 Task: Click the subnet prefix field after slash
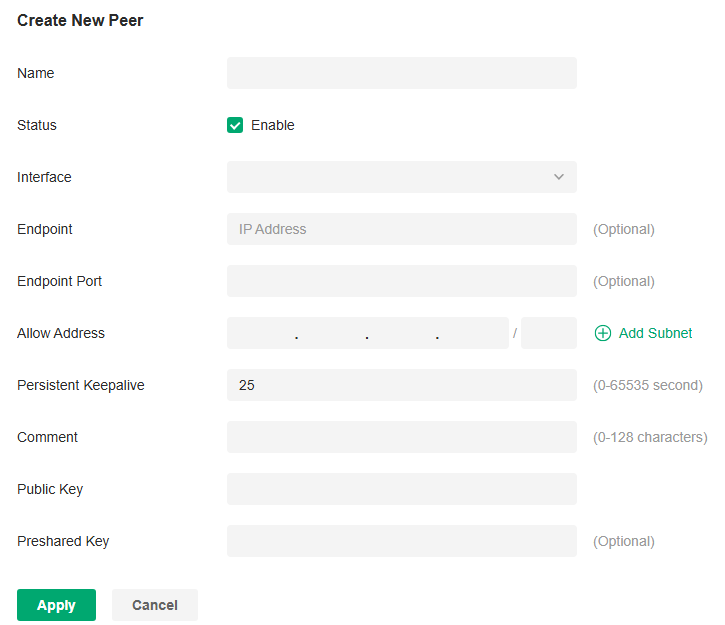(x=548, y=333)
